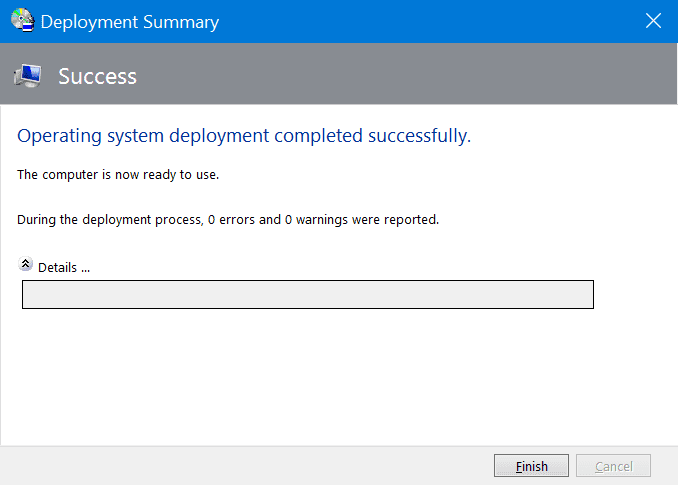This screenshot has width=678, height=485.
Task: Click the computer icon beside Success
Action: (27, 75)
